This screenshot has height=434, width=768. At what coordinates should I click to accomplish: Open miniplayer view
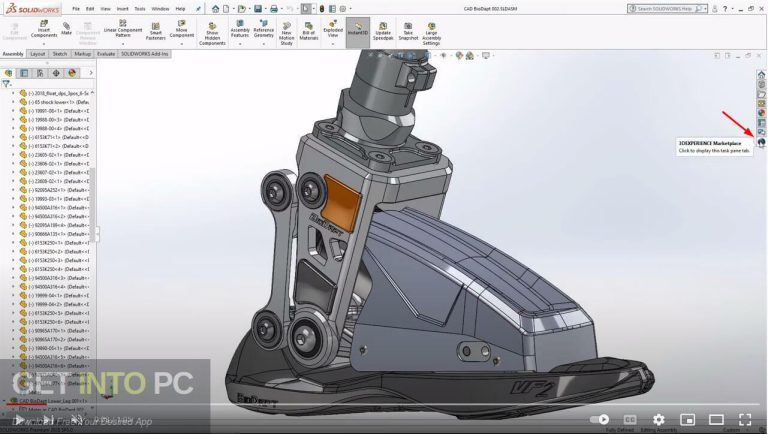(688, 420)
